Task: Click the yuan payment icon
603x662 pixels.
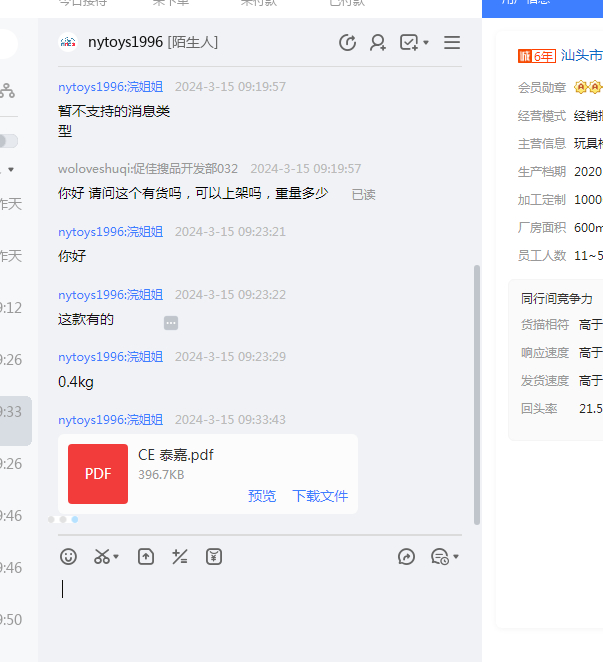Action: pyautogui.click(x=214, y=557)
